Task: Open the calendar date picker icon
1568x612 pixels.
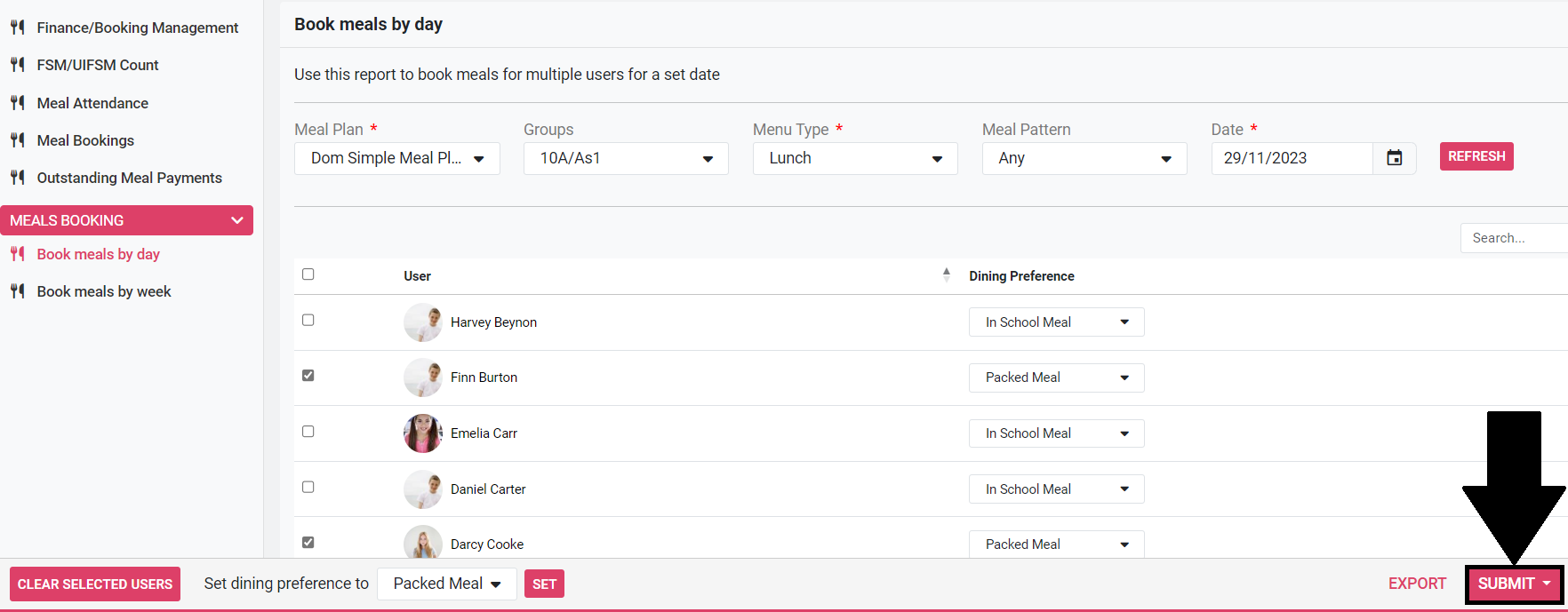Action: [x=1394, y=158]
